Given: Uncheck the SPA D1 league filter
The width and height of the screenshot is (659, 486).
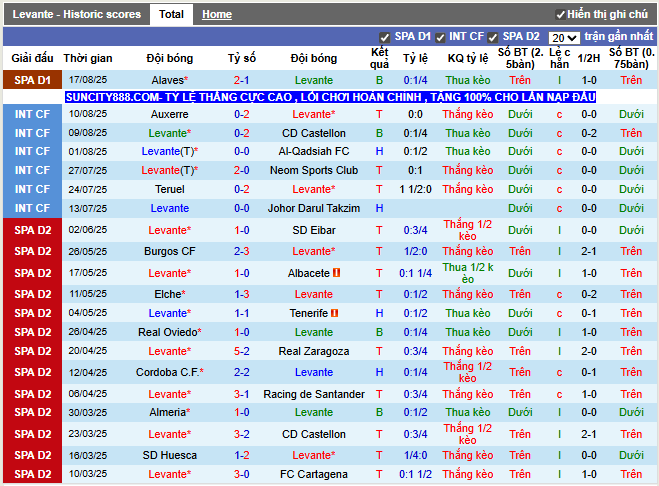Looking at the screenshot, I should 384,37.
